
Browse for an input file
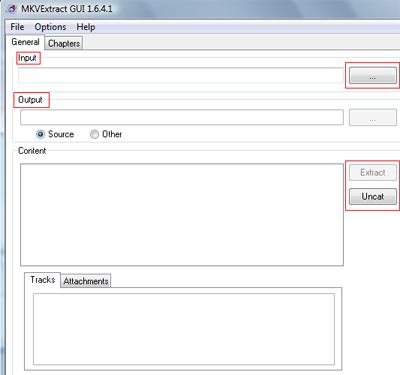tap(373, 76)
